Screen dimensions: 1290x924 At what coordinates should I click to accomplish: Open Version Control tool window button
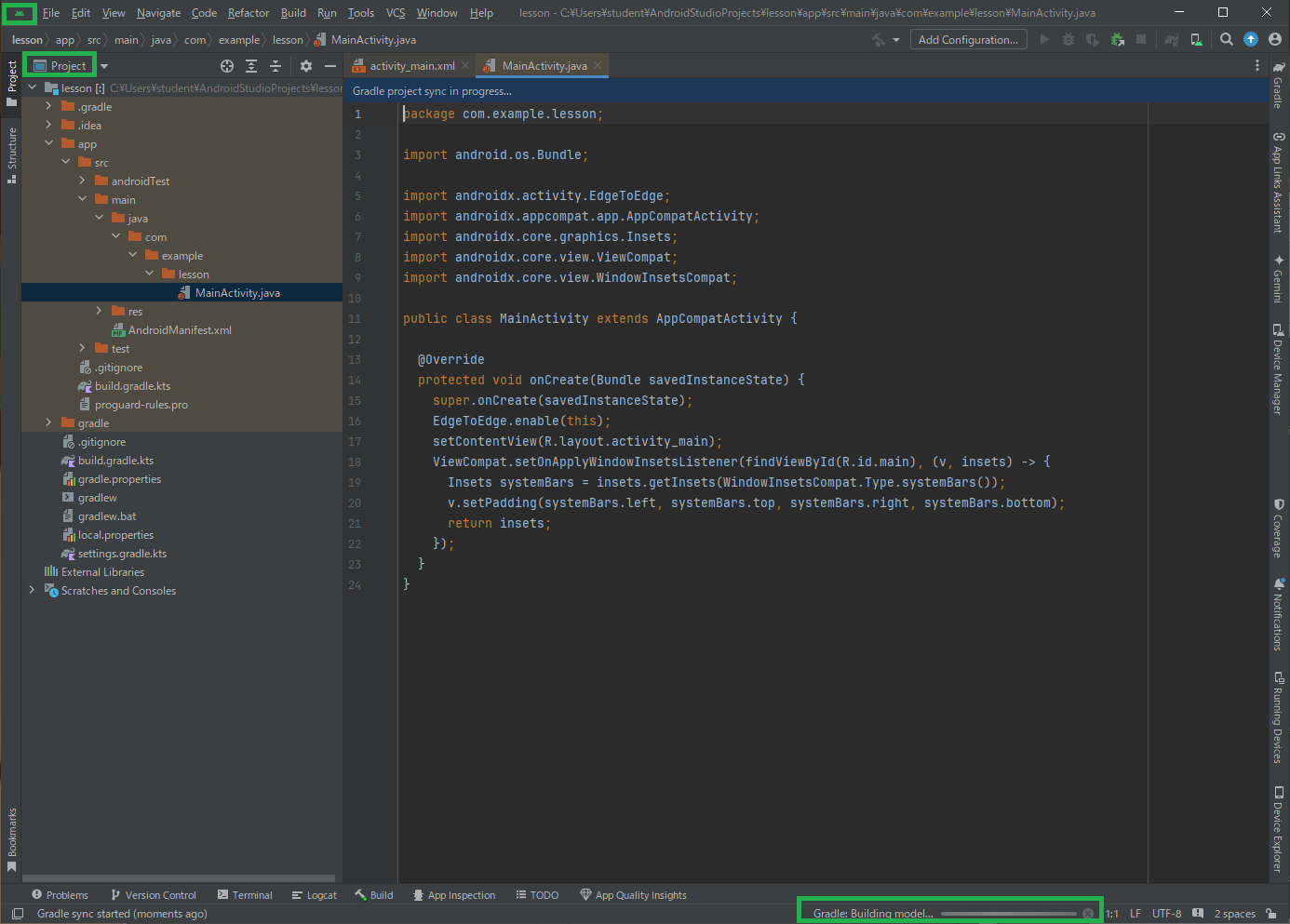point(153,895)
